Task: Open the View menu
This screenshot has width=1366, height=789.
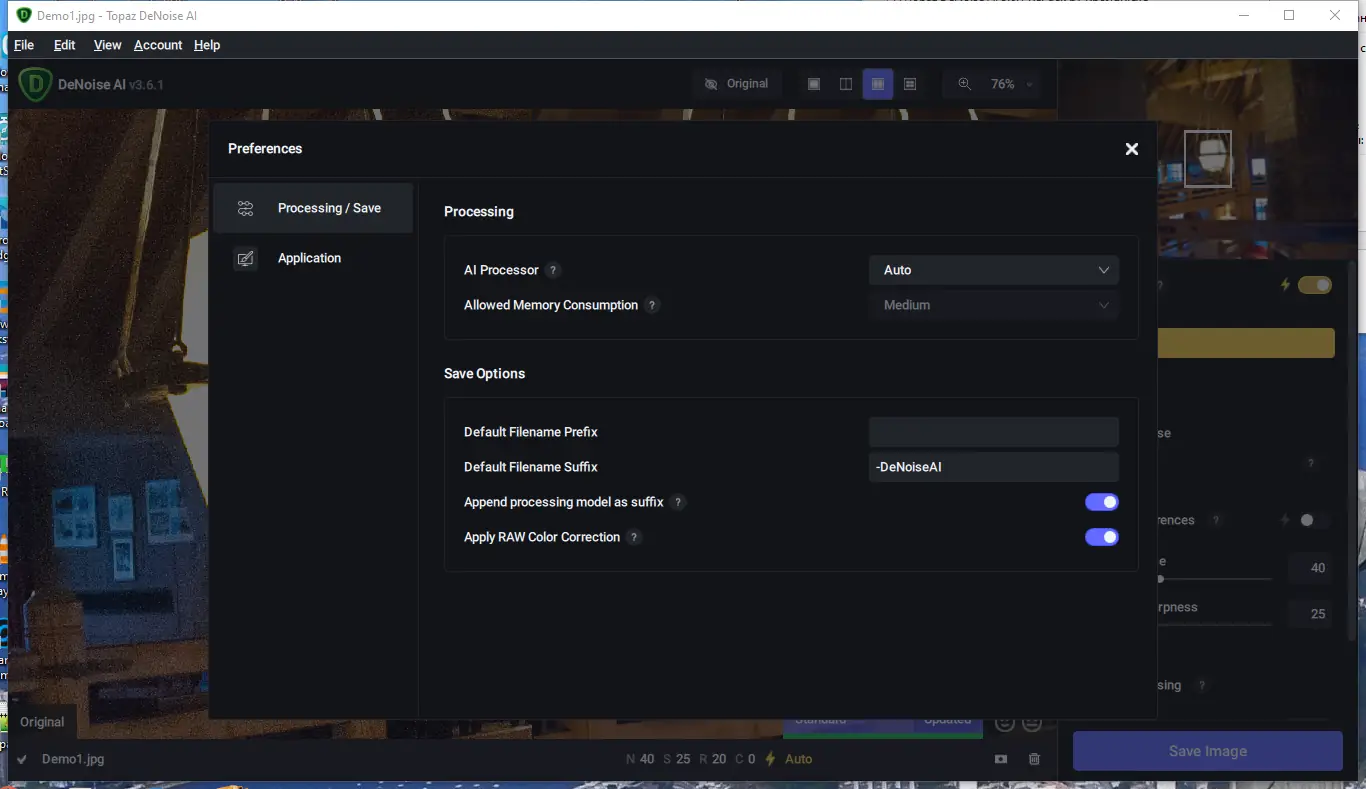Action: pyautogui.click(x=108, y=45)
